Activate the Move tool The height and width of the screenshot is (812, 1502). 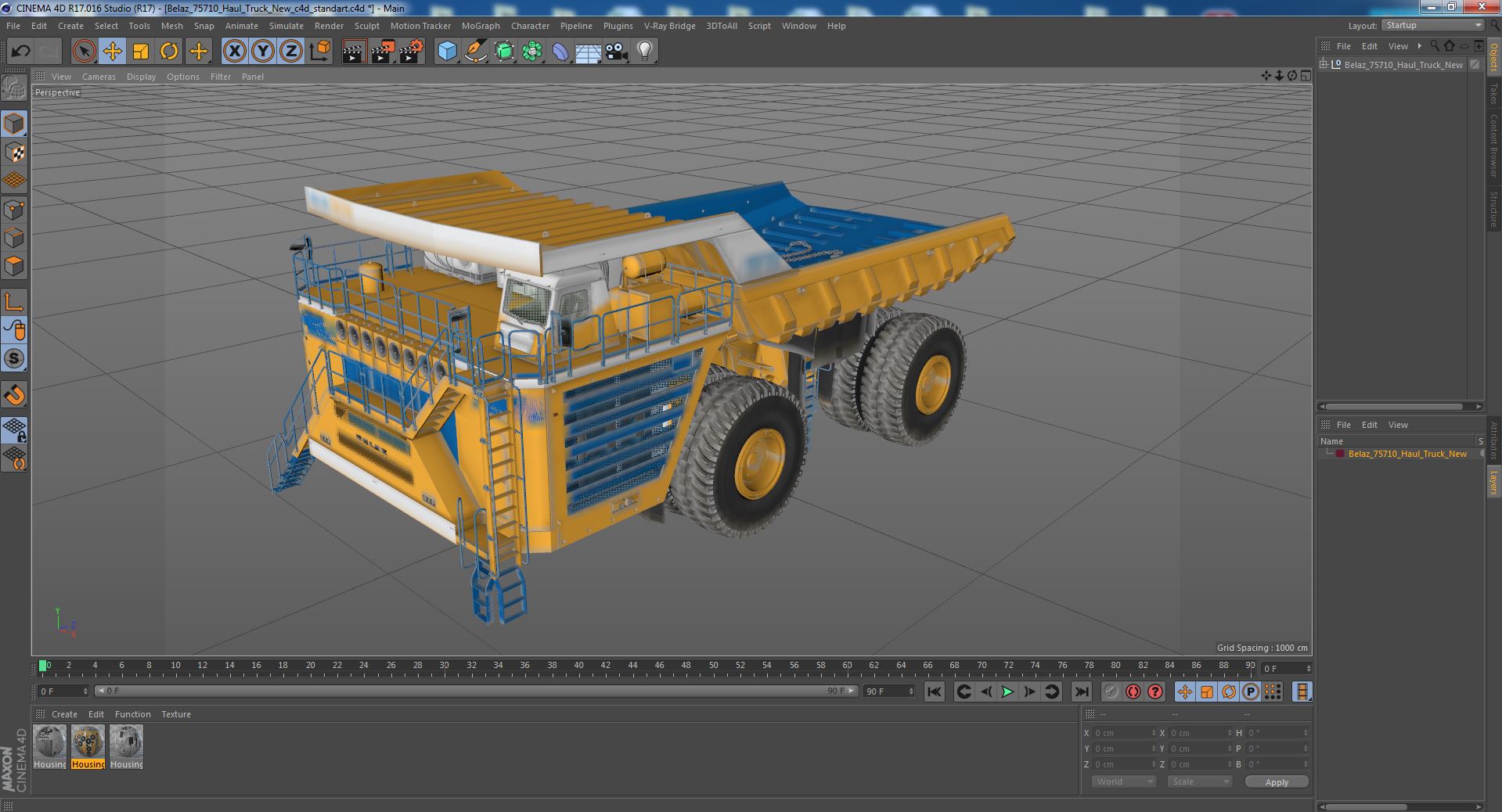pyautogui.click(x=113, y=52)
